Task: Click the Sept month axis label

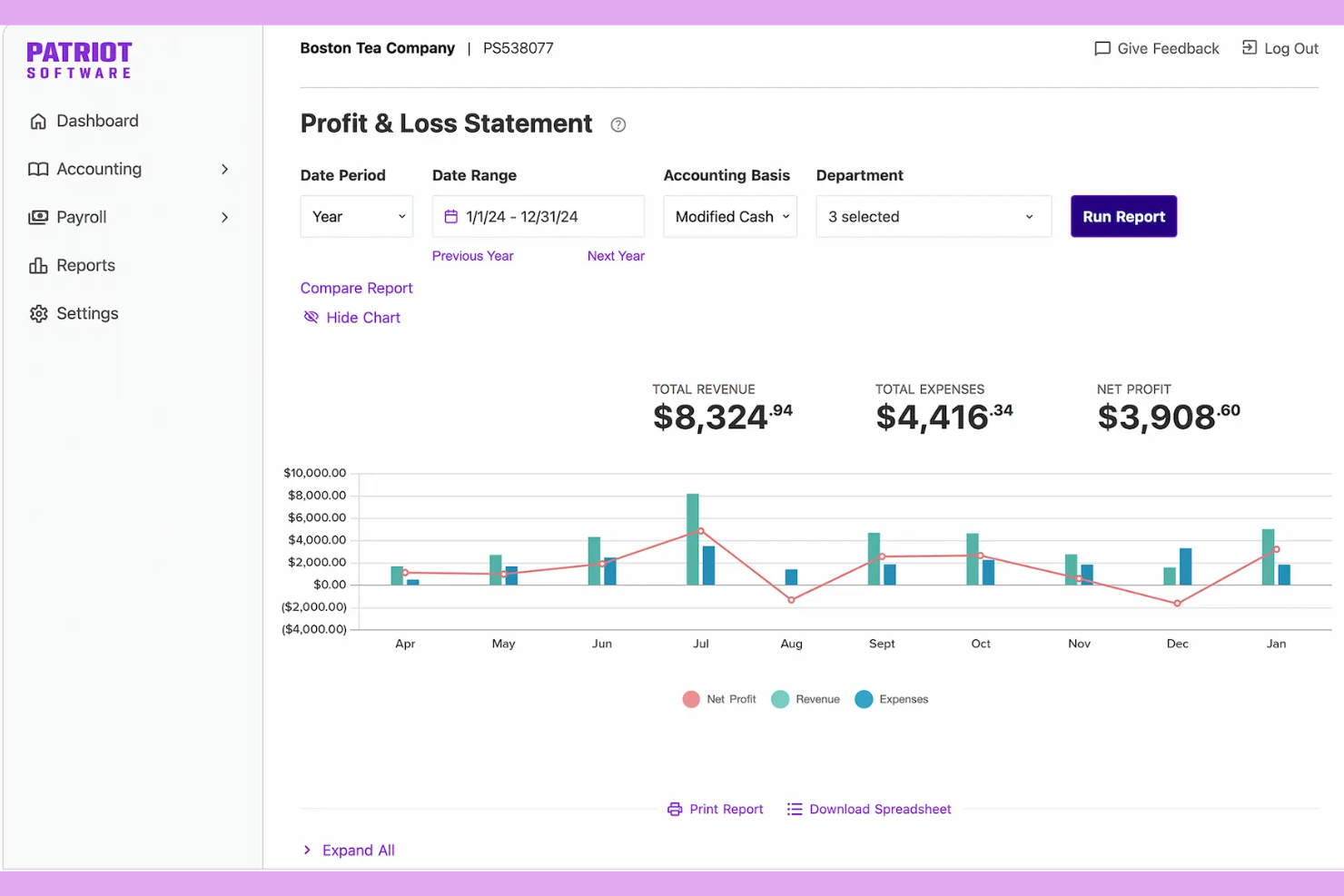Action: [882, 644]
